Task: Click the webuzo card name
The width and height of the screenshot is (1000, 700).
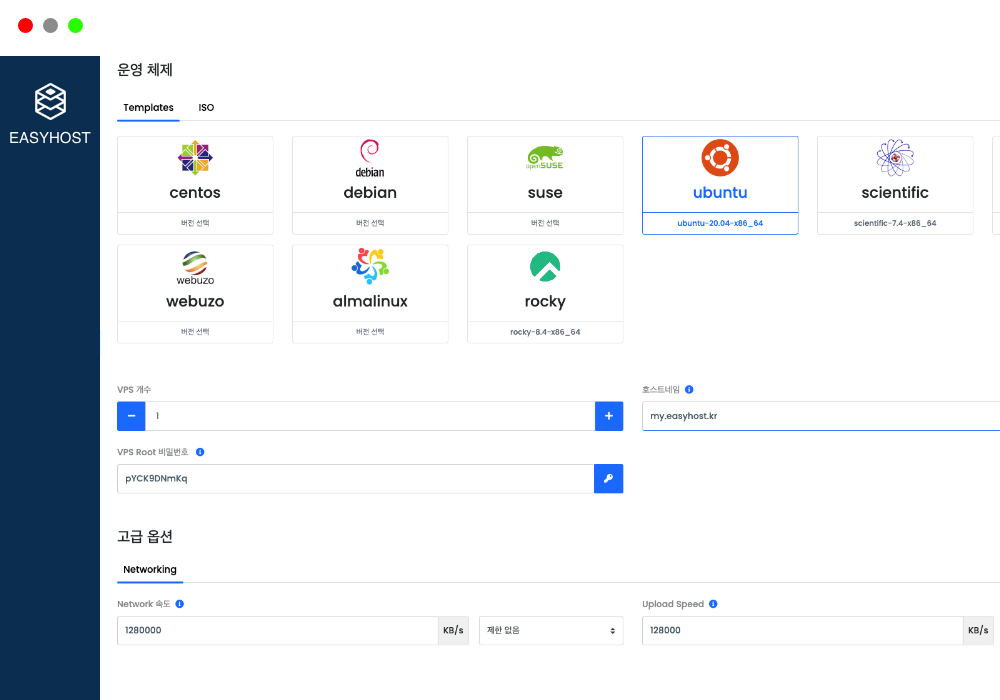Action: coord(195,302)
